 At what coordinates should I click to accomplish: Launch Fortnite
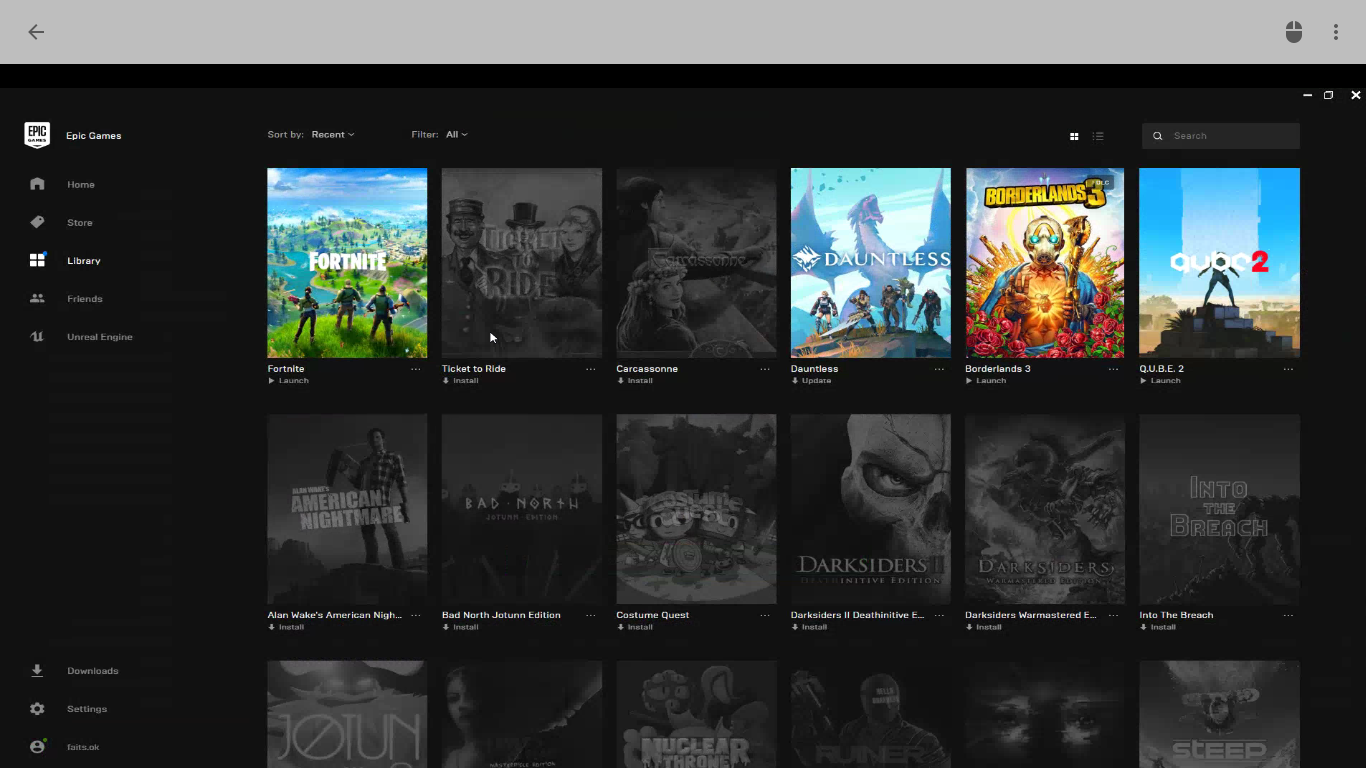pos(288,381)
